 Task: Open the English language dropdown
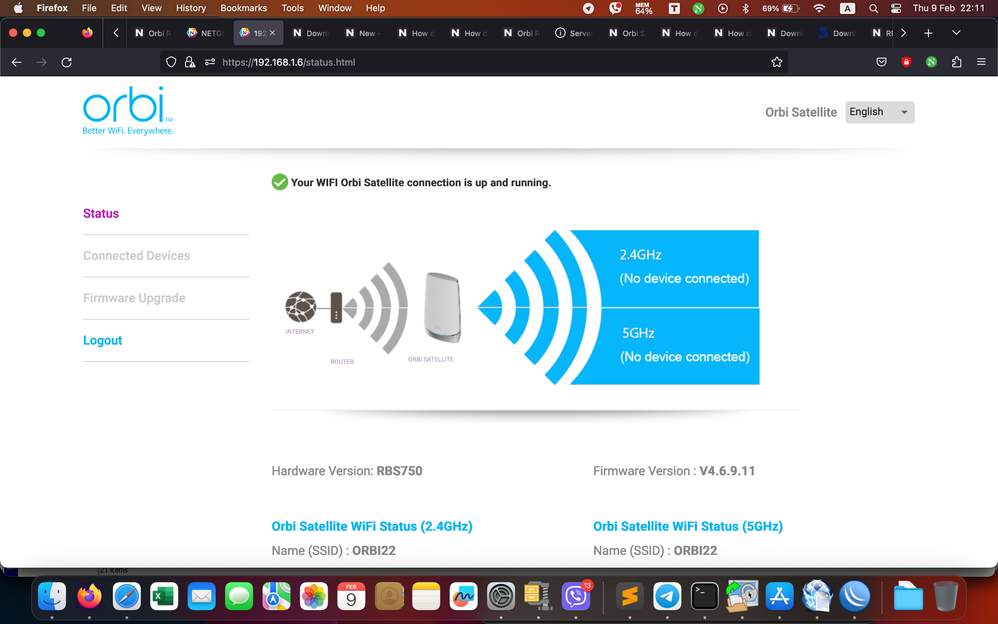[x=880, y=112]
